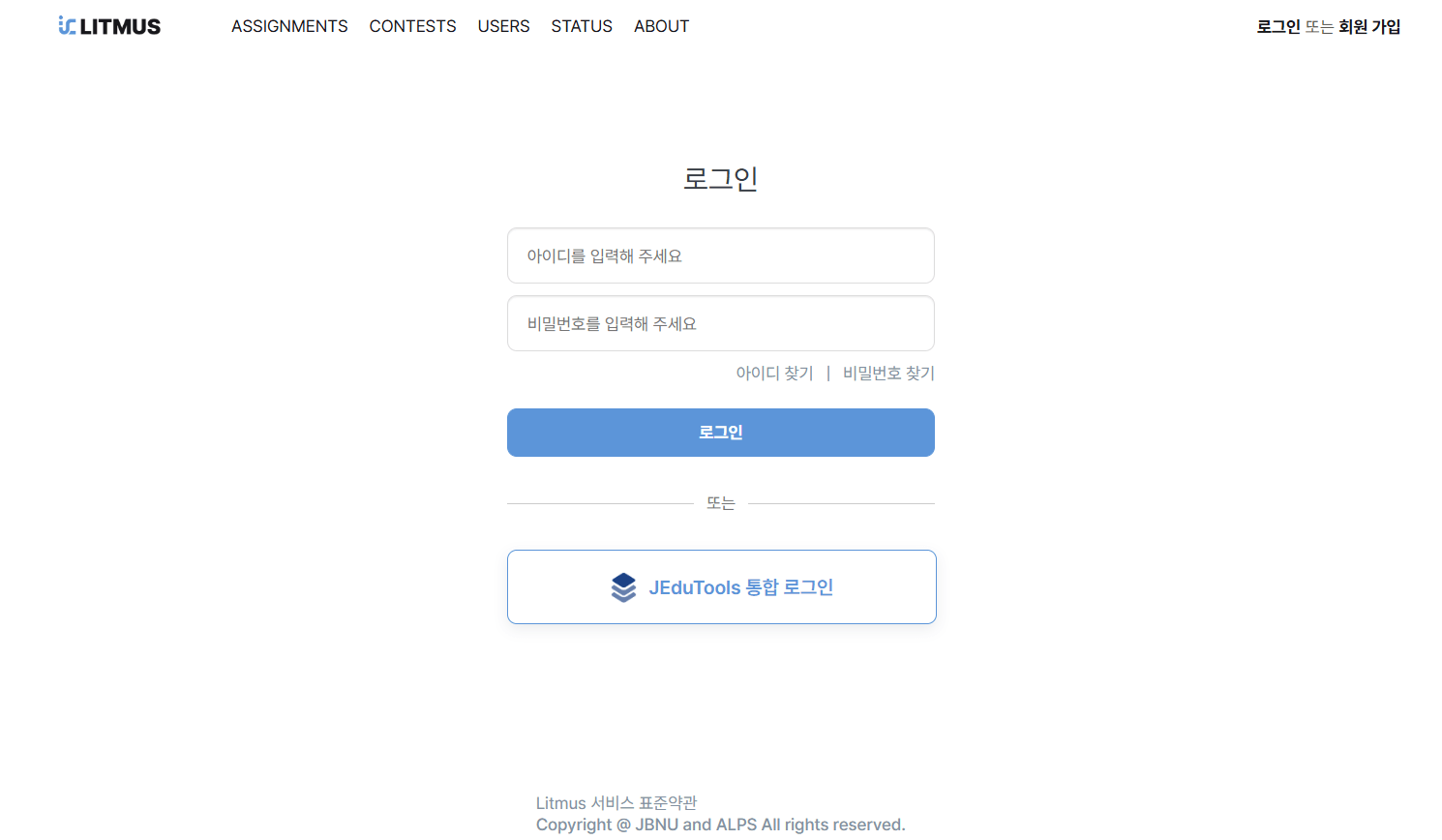Select the STATUS menu item

click(x=582, y=26)
